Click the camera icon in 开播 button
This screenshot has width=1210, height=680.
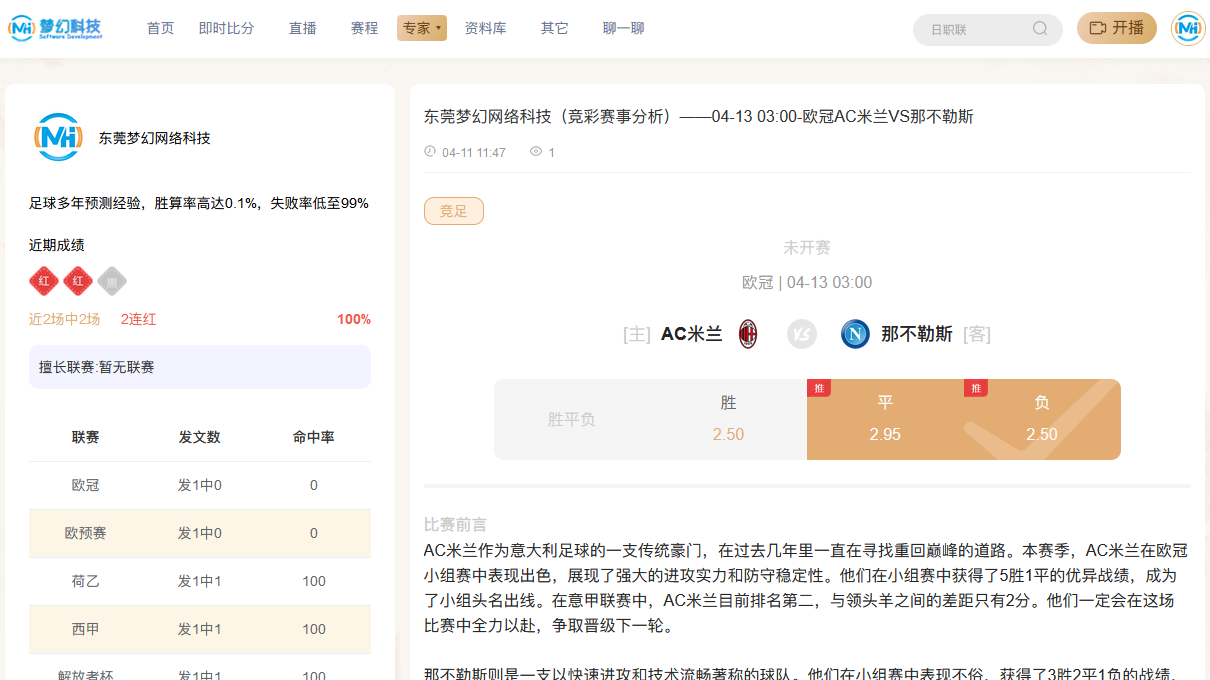(1097, 28)
